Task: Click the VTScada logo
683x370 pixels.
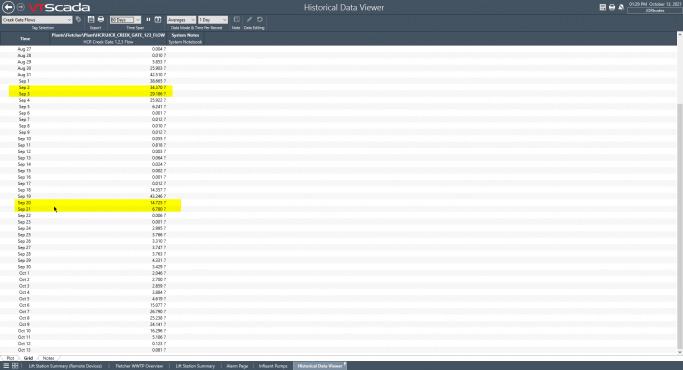Action: pyautogui.click(x=59, y=7)
